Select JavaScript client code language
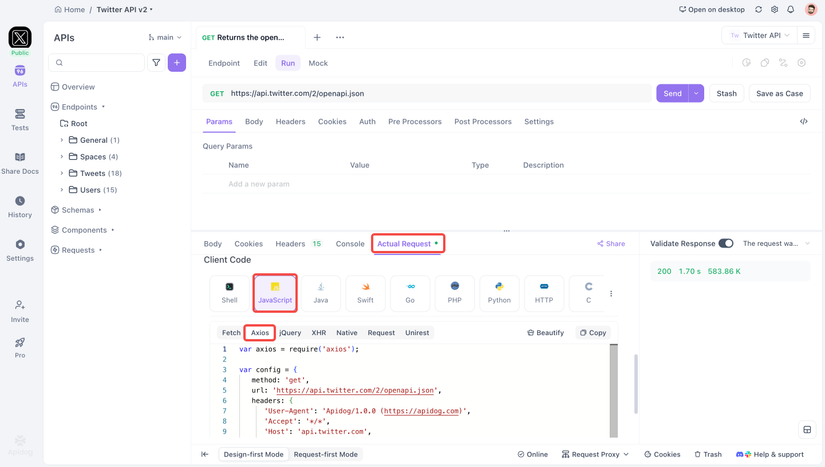This screenshot has width=825, height=467. coord(275,293)
